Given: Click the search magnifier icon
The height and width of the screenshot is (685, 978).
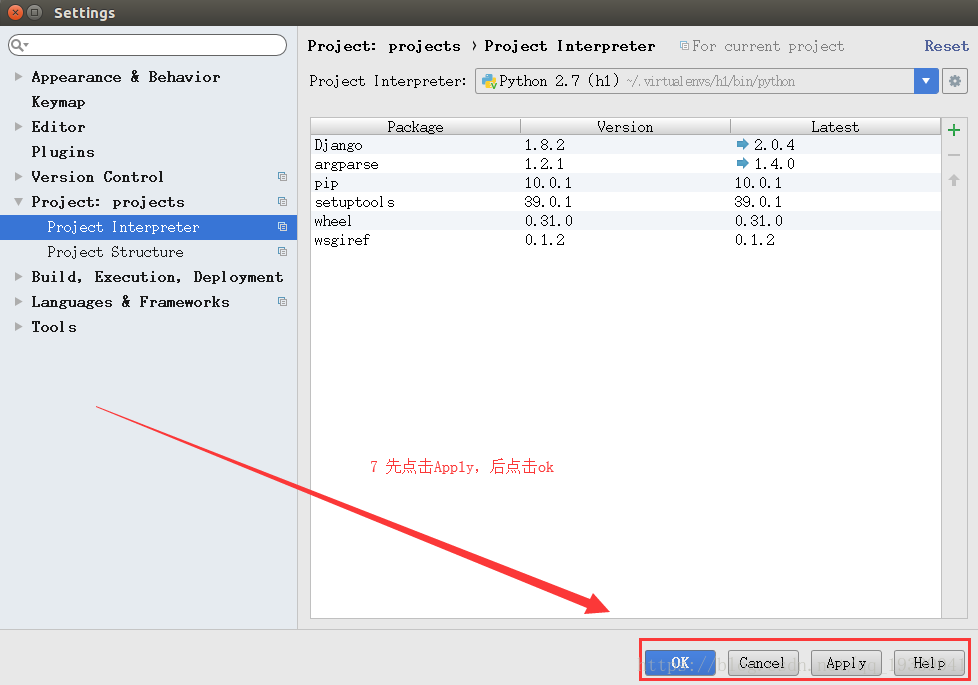Looking at the screenshot, I should tap(18, 45).
